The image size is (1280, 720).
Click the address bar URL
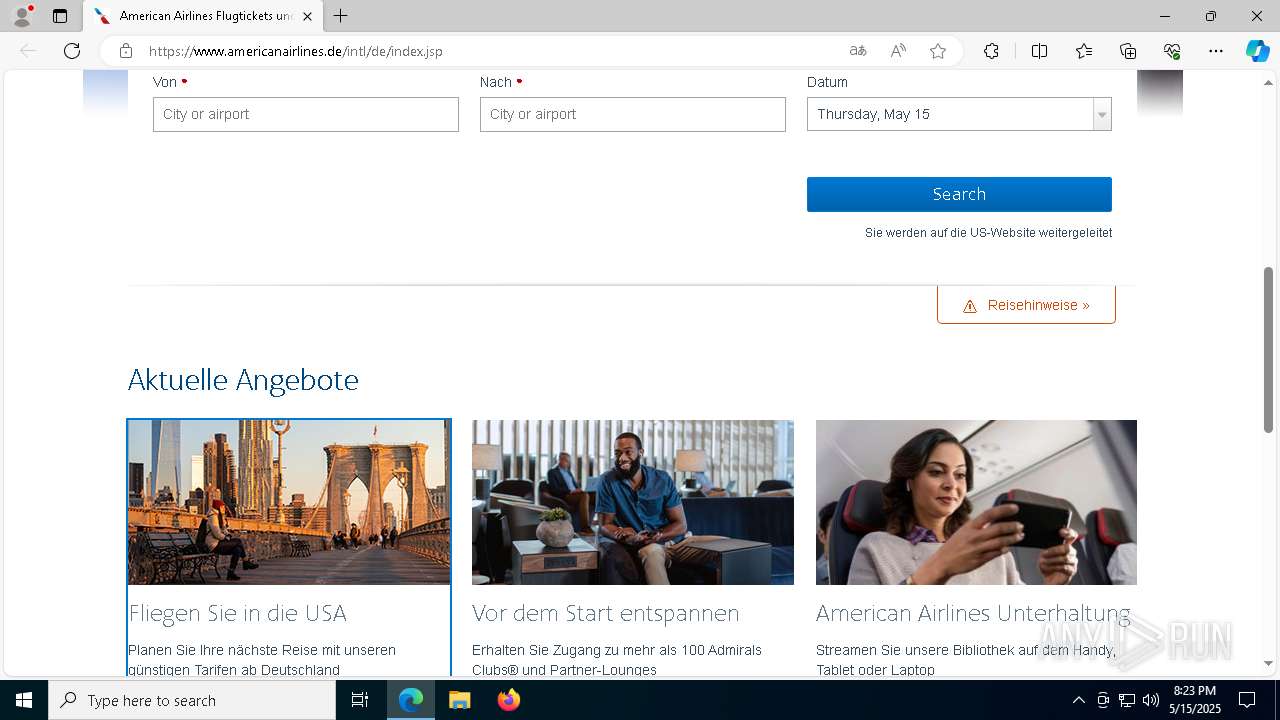point(296,51)
